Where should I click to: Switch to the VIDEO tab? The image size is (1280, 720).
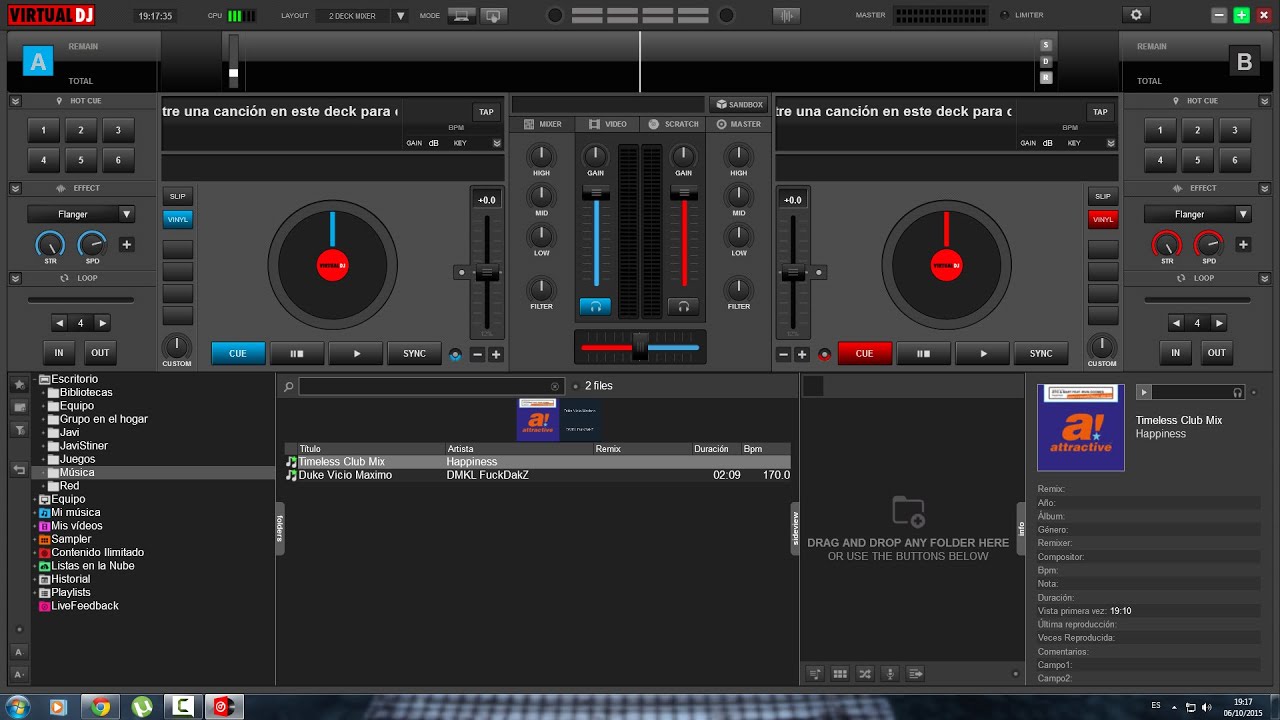(x=608, y=124)
